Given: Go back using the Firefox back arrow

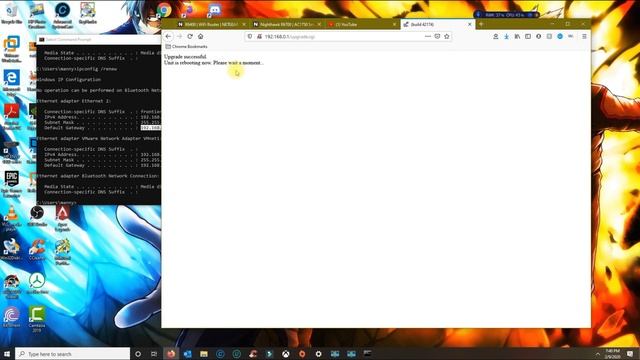Looking at the screenshot, I should [169, 36].
